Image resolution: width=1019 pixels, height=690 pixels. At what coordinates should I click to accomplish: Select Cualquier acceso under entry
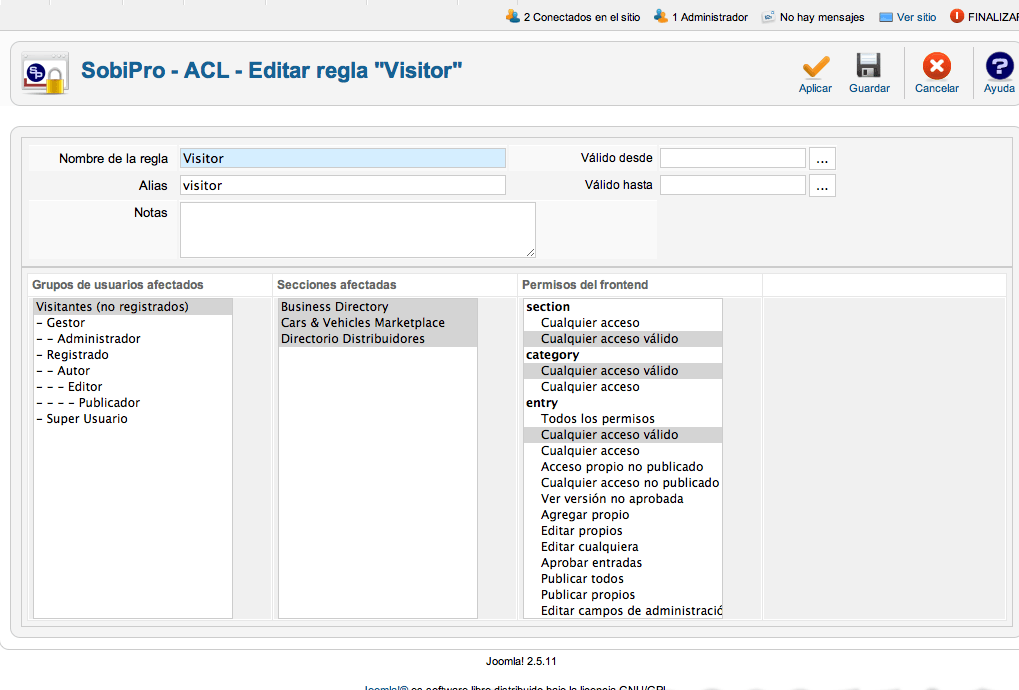(623, 451)
